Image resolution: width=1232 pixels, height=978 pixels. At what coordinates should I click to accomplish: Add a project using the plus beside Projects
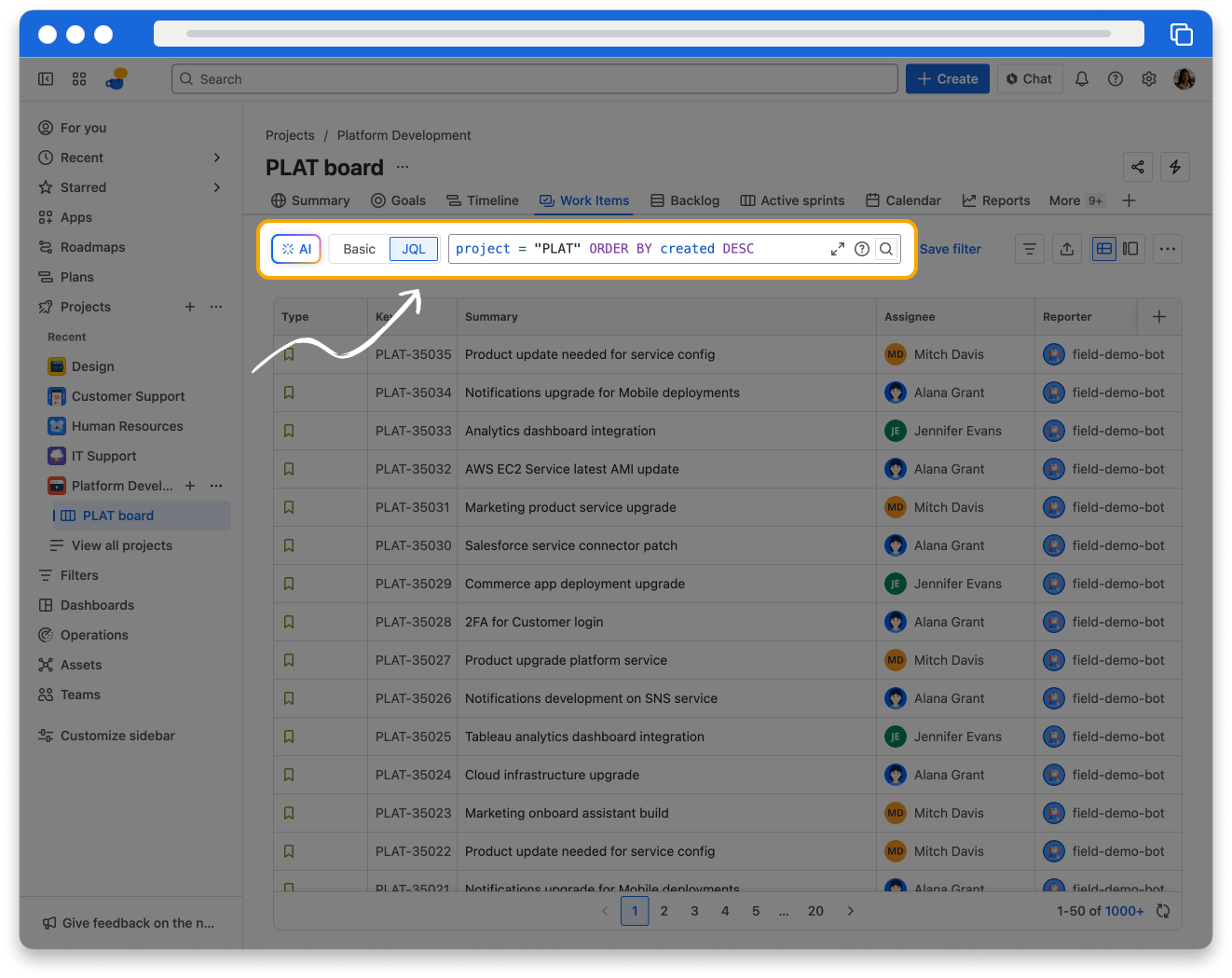(x=190, y=307)
